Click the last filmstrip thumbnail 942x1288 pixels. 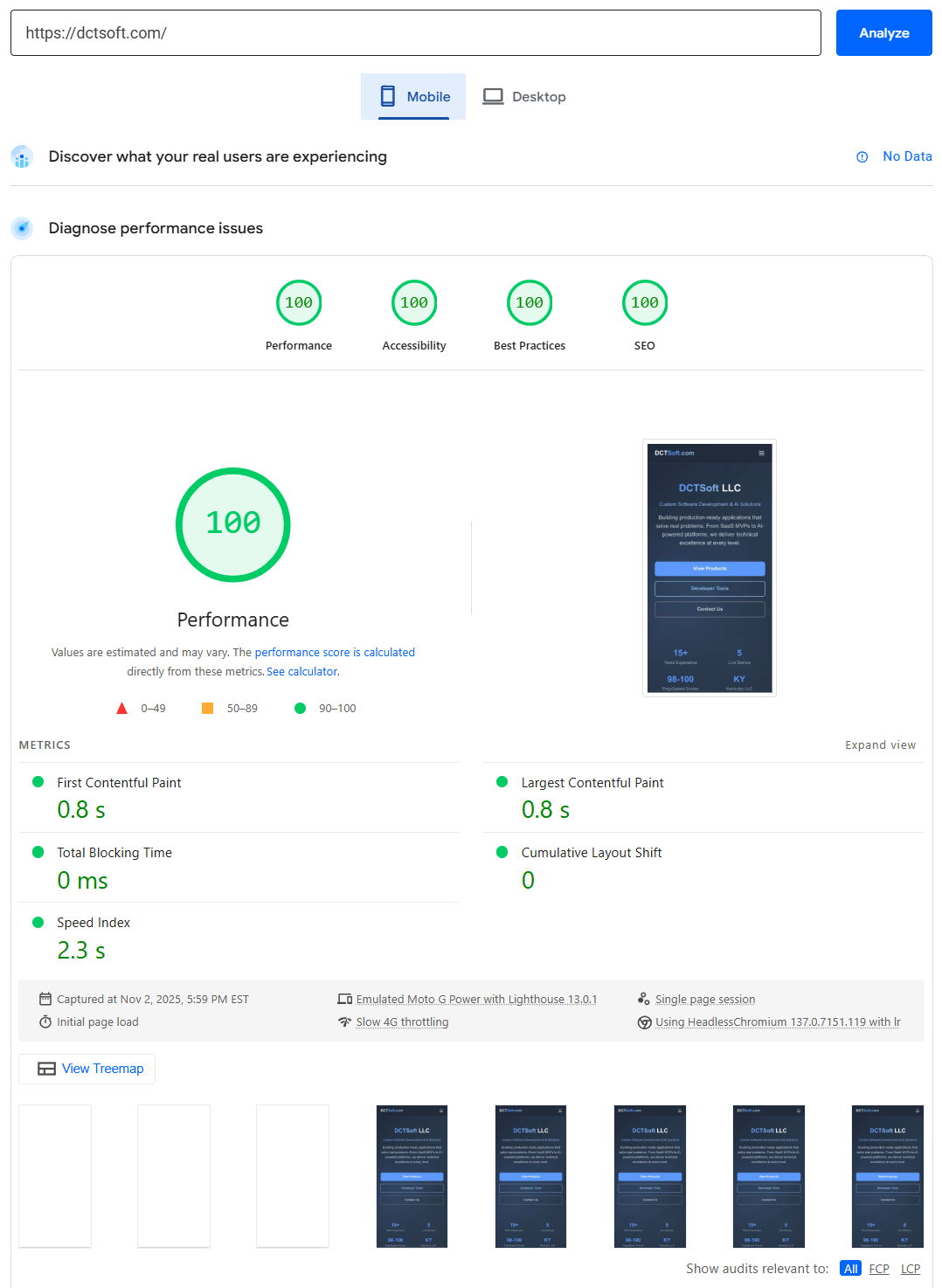[887, 1176]
